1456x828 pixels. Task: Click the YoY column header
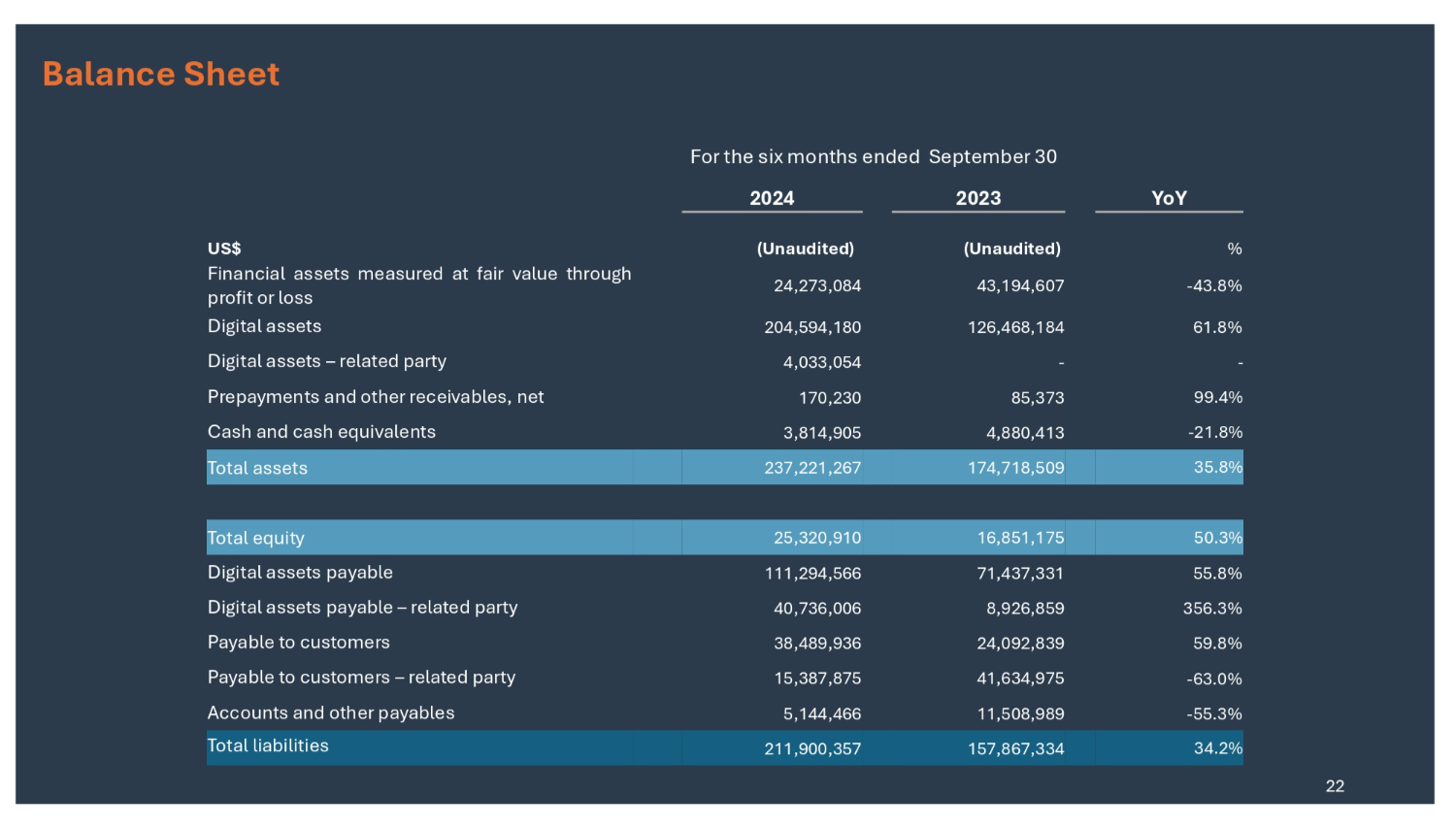1169,198
